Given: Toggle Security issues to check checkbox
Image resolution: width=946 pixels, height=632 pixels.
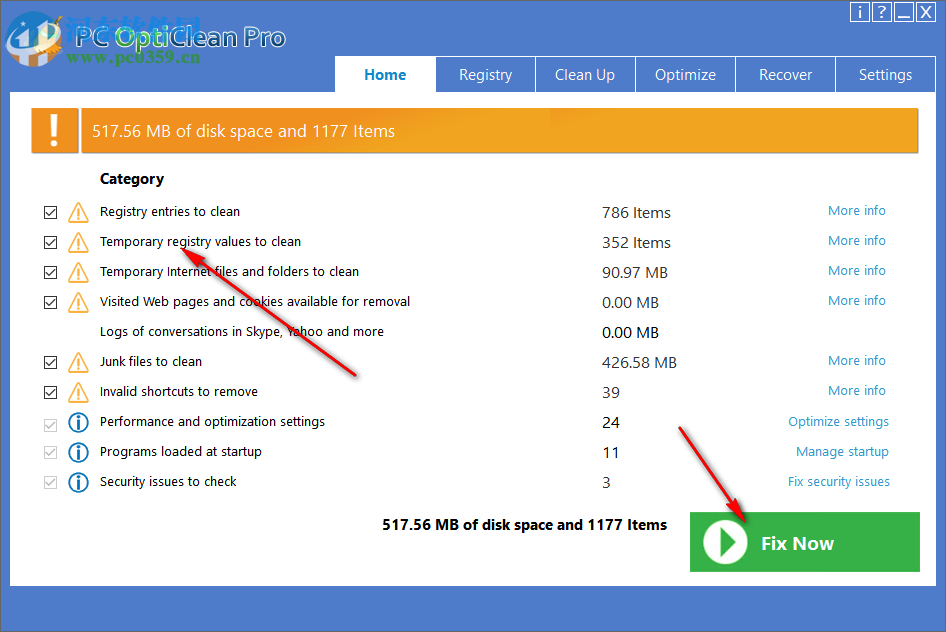Looking at the screenshot, I should [51, 482].
